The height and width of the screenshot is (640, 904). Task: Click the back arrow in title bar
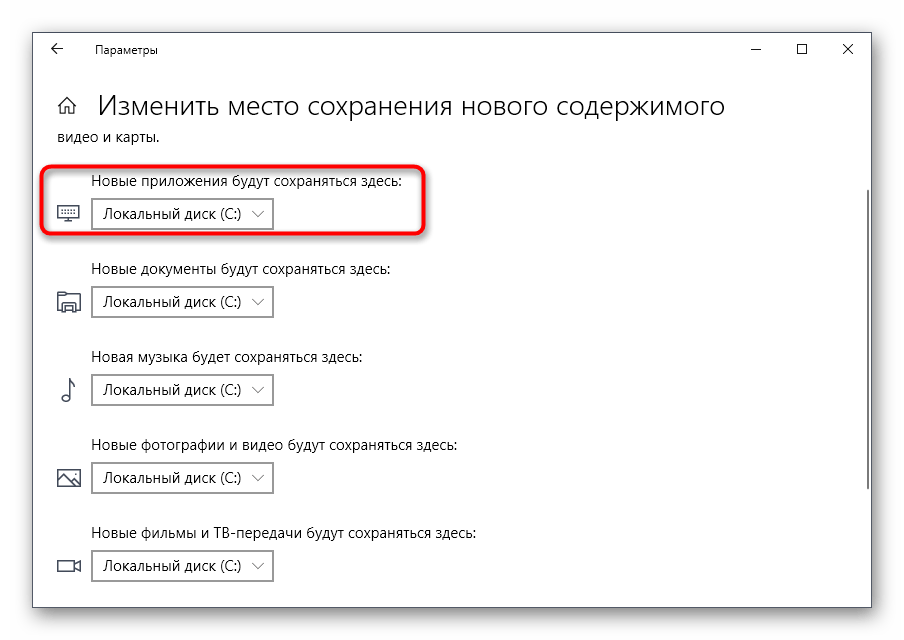[x=57, y=49]
